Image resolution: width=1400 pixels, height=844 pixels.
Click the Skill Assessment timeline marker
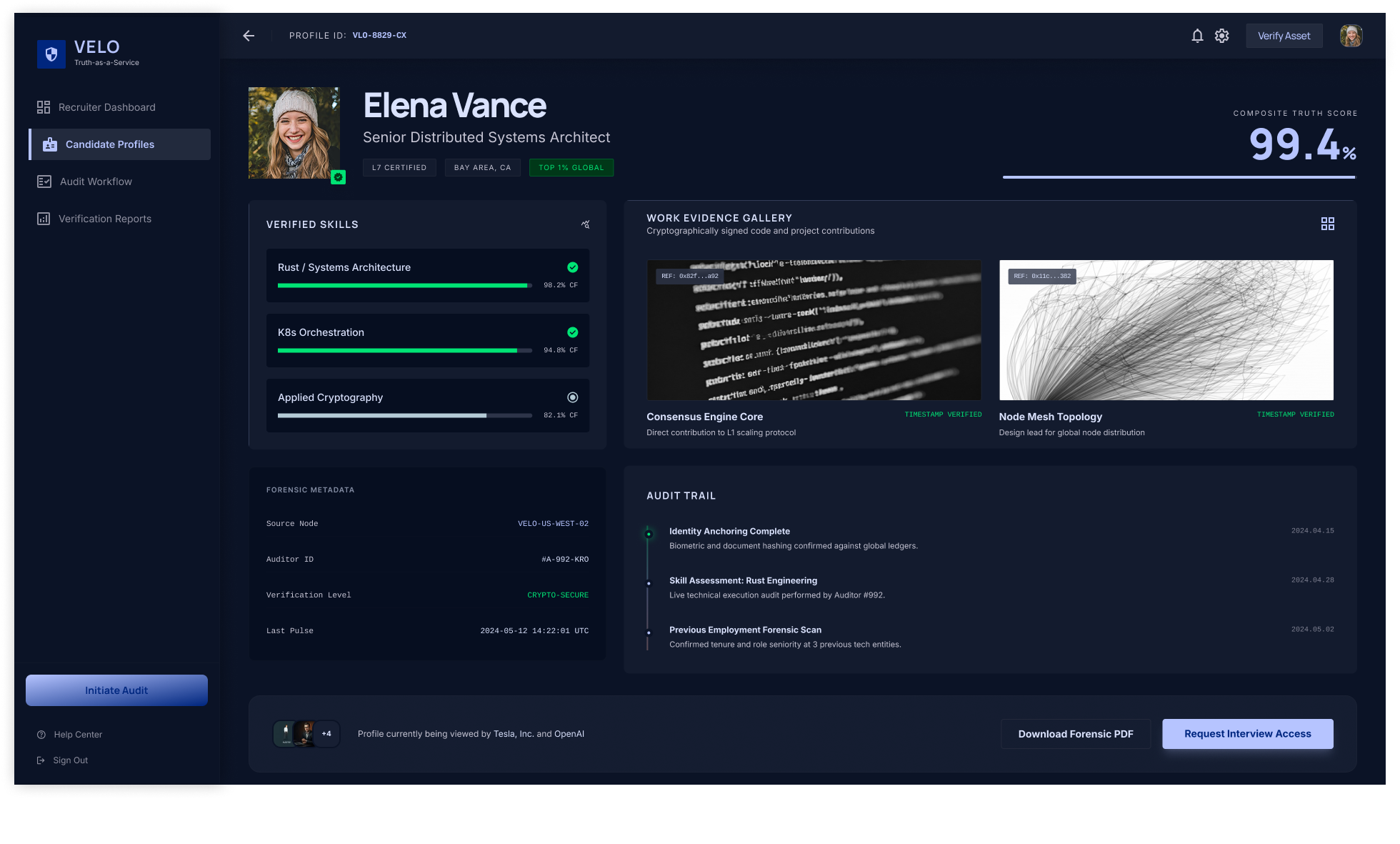[649, 584]
